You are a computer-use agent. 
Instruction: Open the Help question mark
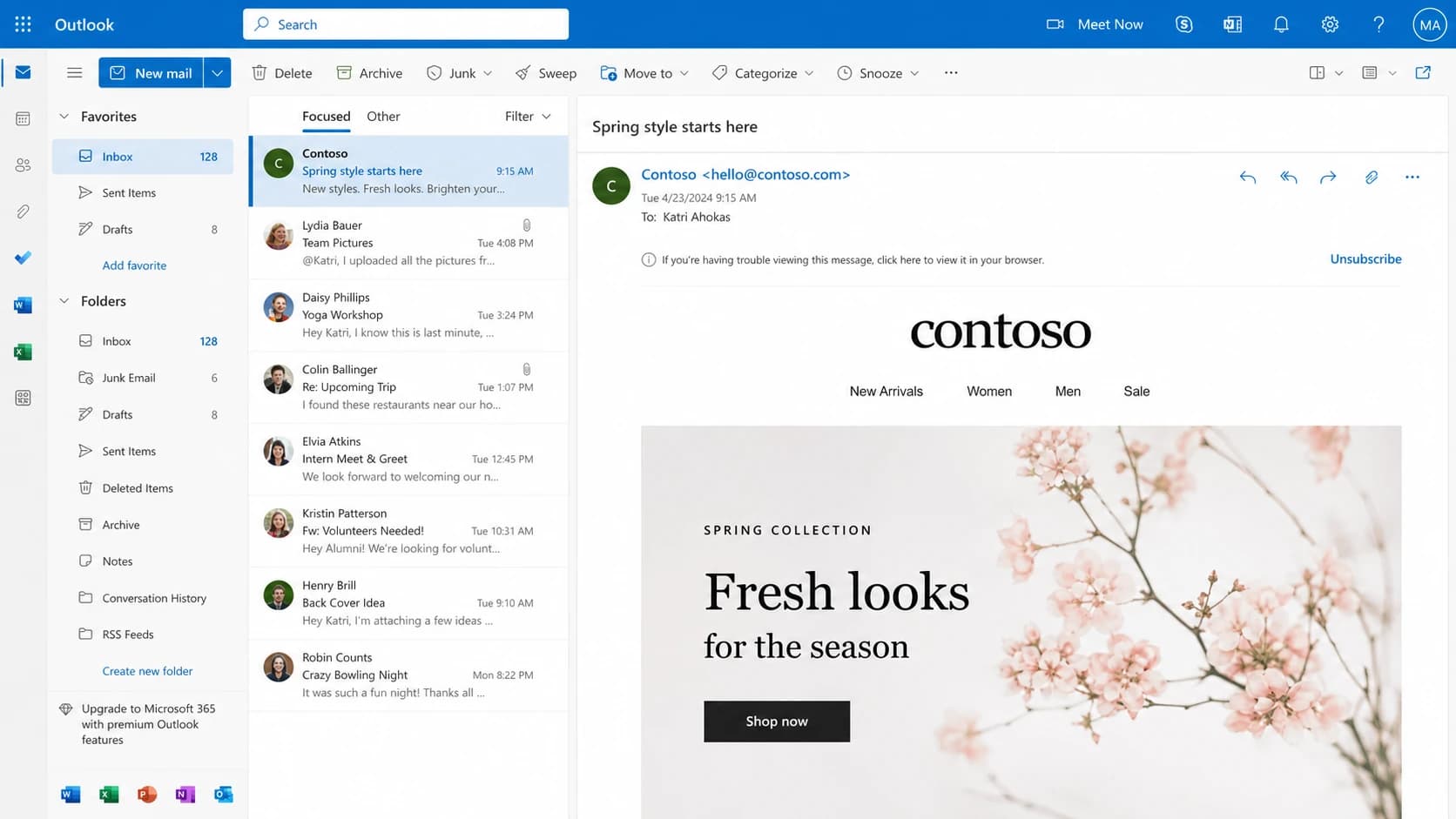pos(1378,24)
